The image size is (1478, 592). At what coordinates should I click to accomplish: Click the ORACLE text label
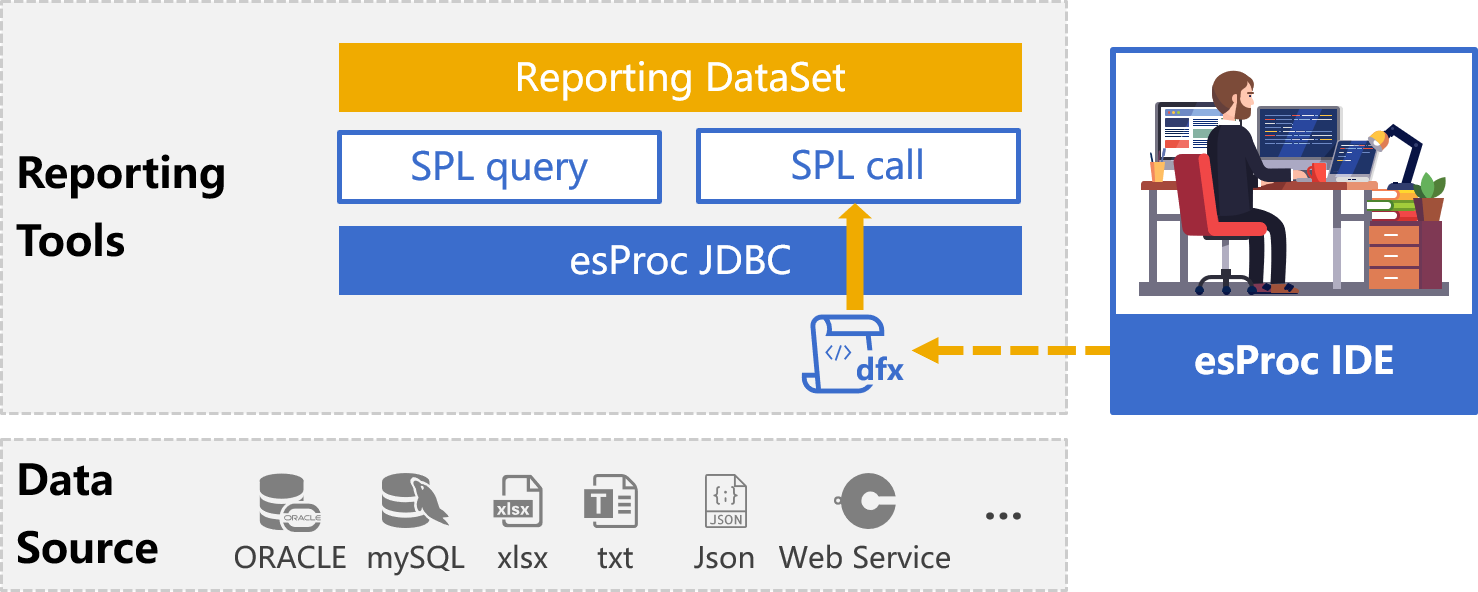[x=290, y=557]
